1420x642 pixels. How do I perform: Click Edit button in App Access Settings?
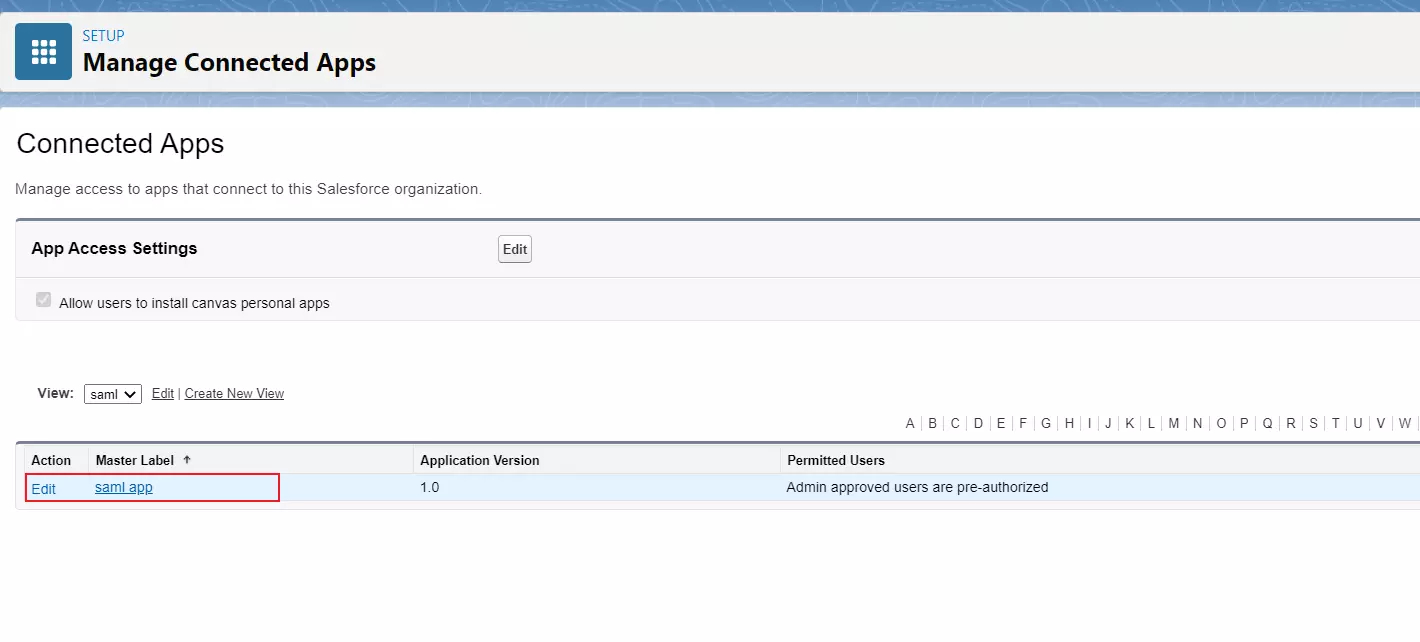pos(514,249)
